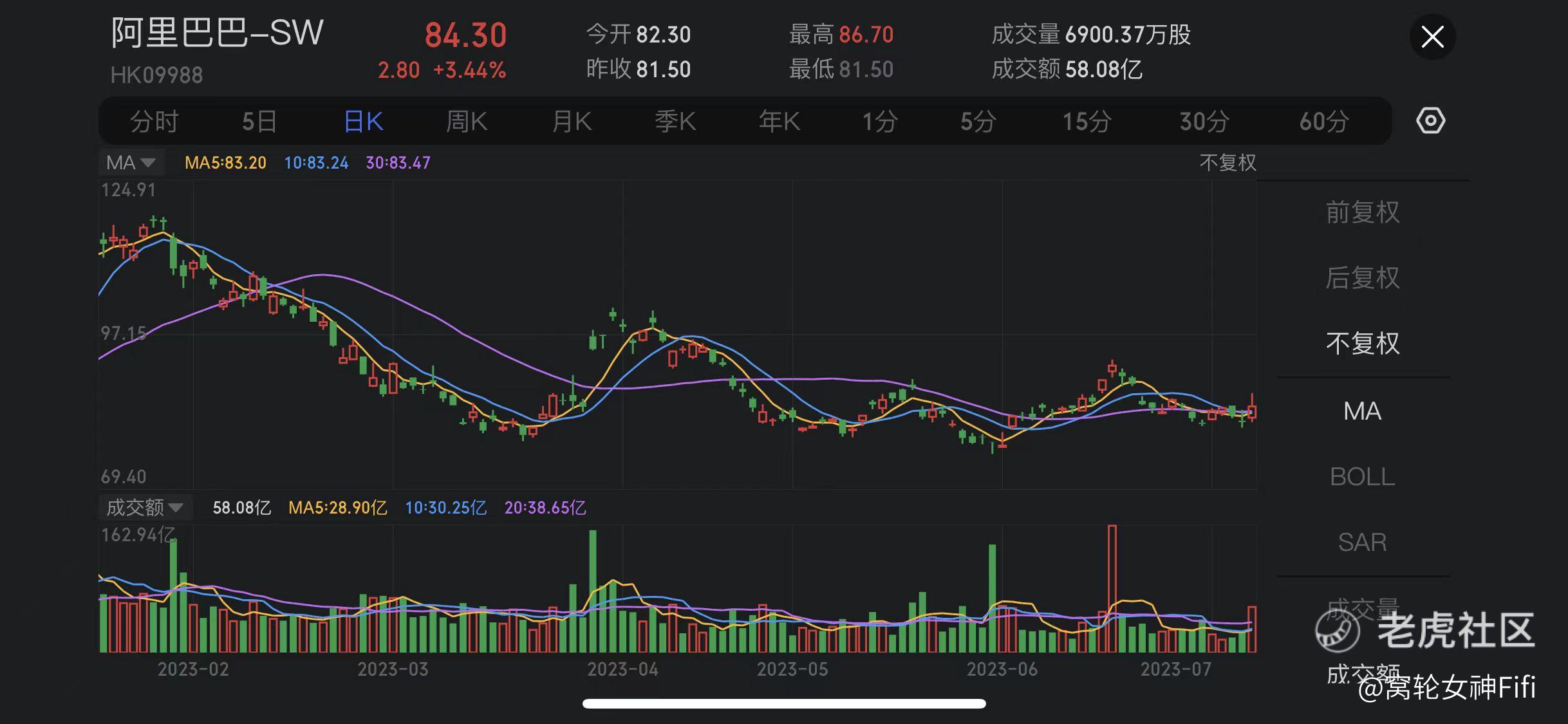The width and height of the screenshot is (1568, 724).
Task: Select BOLL indicator in side panel
Action: [x=1363, y=477]
